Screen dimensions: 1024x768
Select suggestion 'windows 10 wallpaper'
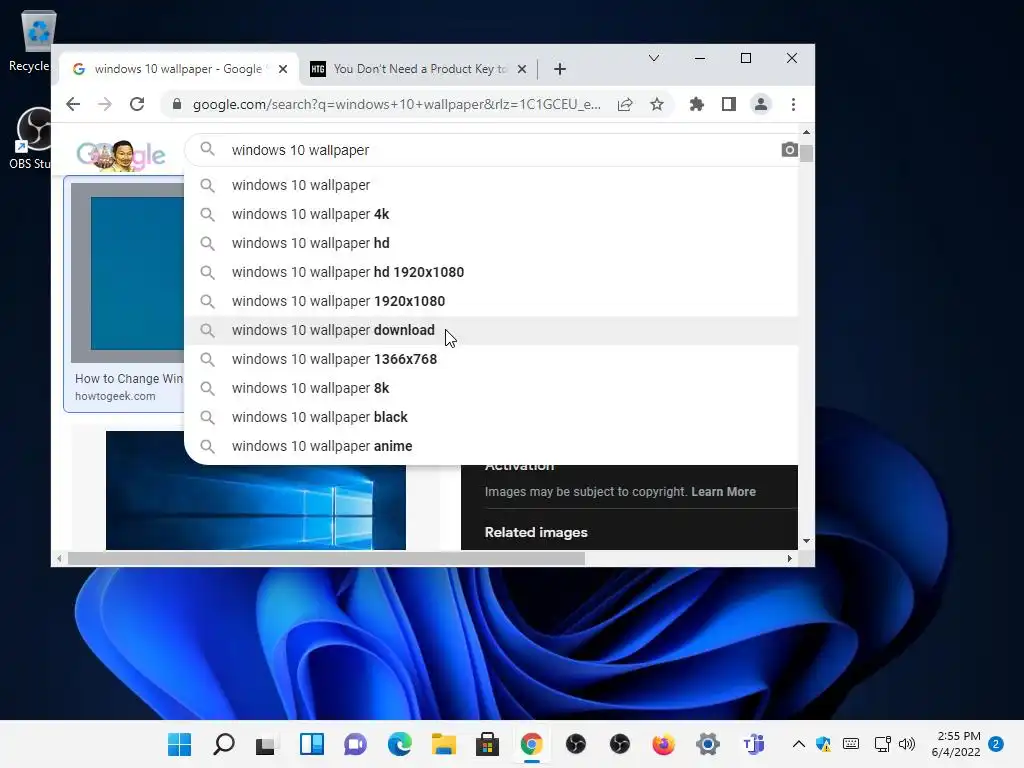[x=491, y=185]
